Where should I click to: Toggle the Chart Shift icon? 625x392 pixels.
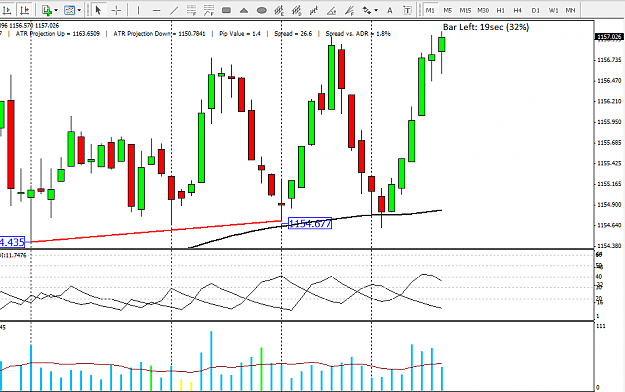[25, 10]
